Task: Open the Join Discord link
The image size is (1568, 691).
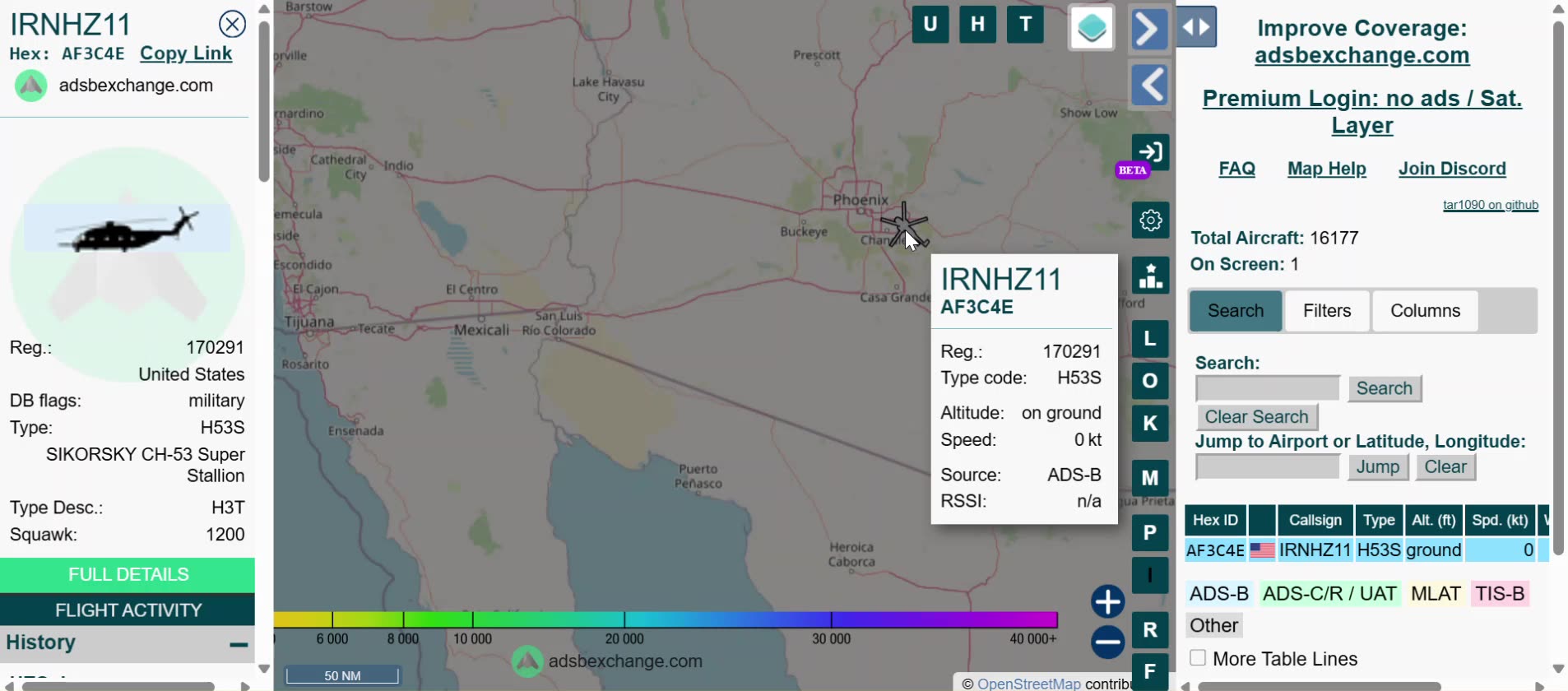Action: click(1452, 169)
